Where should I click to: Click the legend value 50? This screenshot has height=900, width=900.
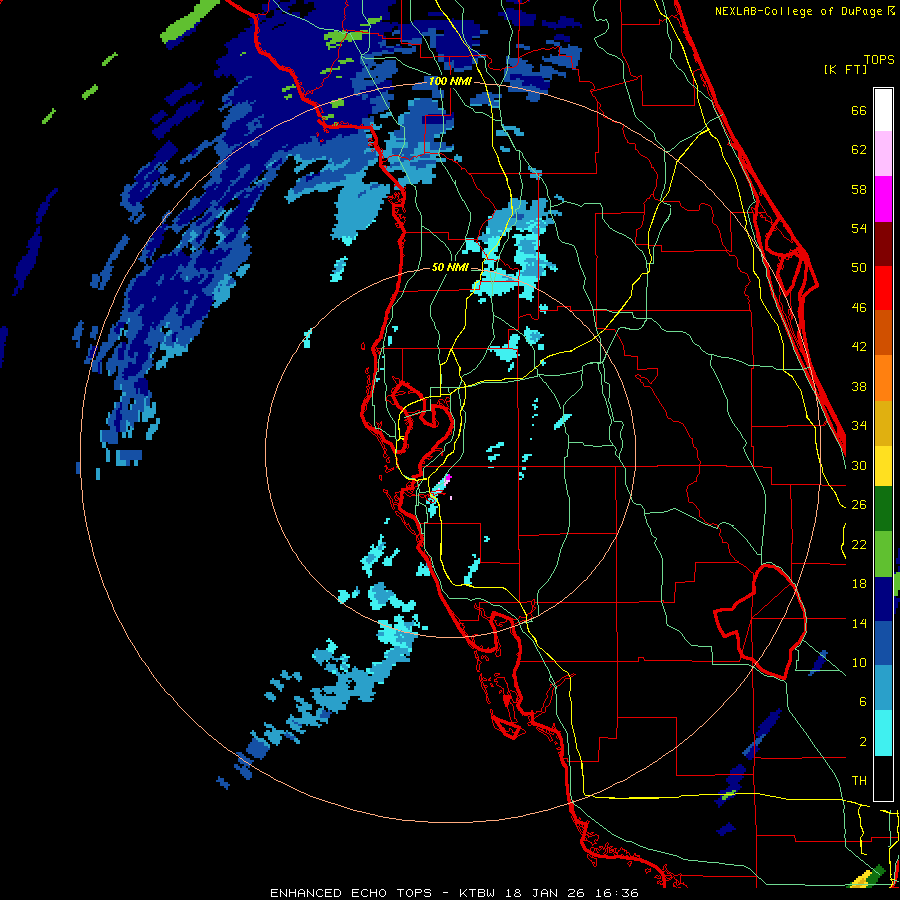pyautogui.click(x=859, y=268)
